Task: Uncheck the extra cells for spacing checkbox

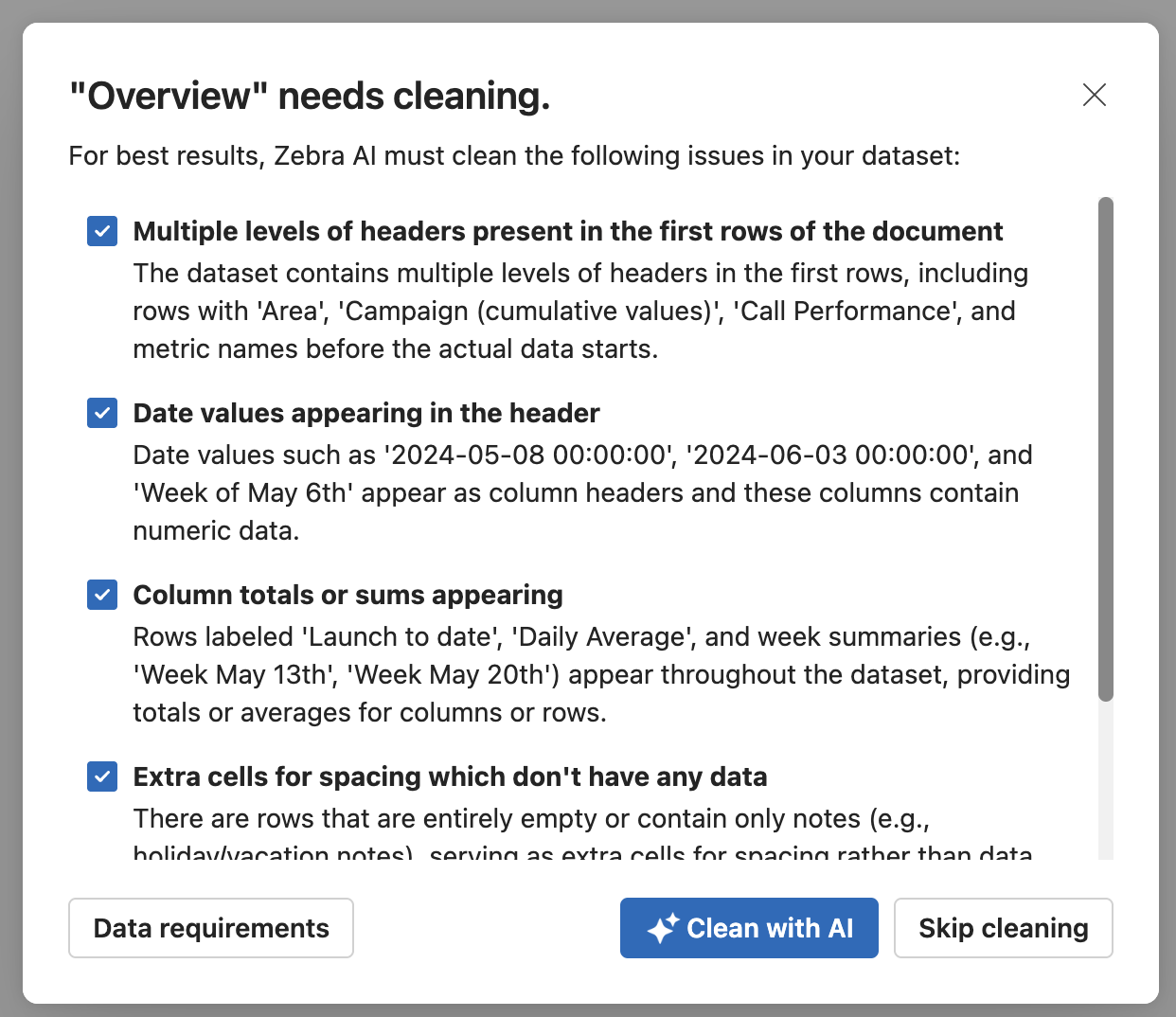Action: click(x=102, y=776)
